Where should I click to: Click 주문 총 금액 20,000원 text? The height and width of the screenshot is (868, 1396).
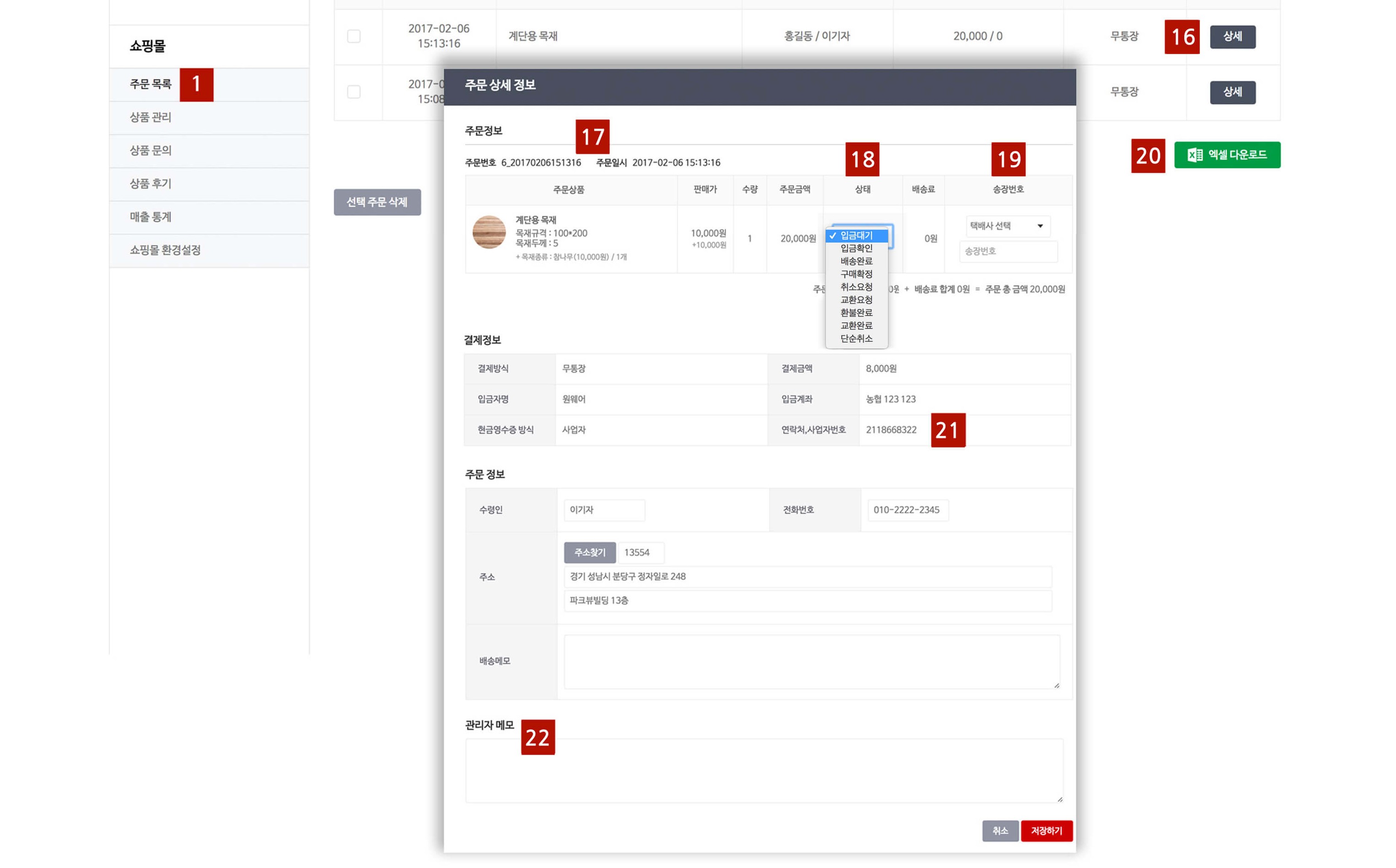coord(1024,289)
